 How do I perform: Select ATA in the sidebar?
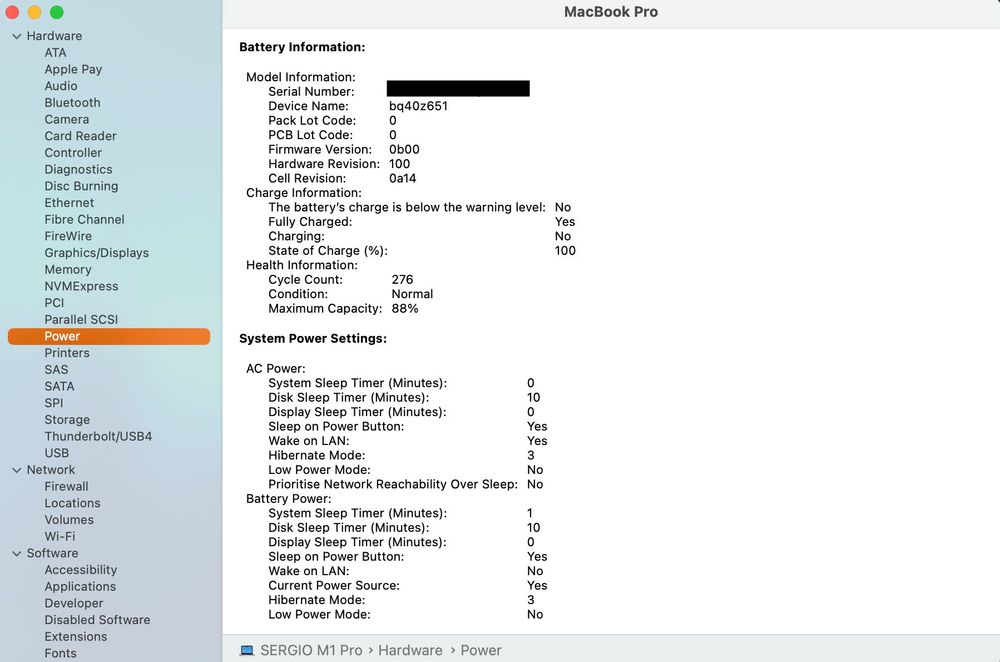point(55,53)
